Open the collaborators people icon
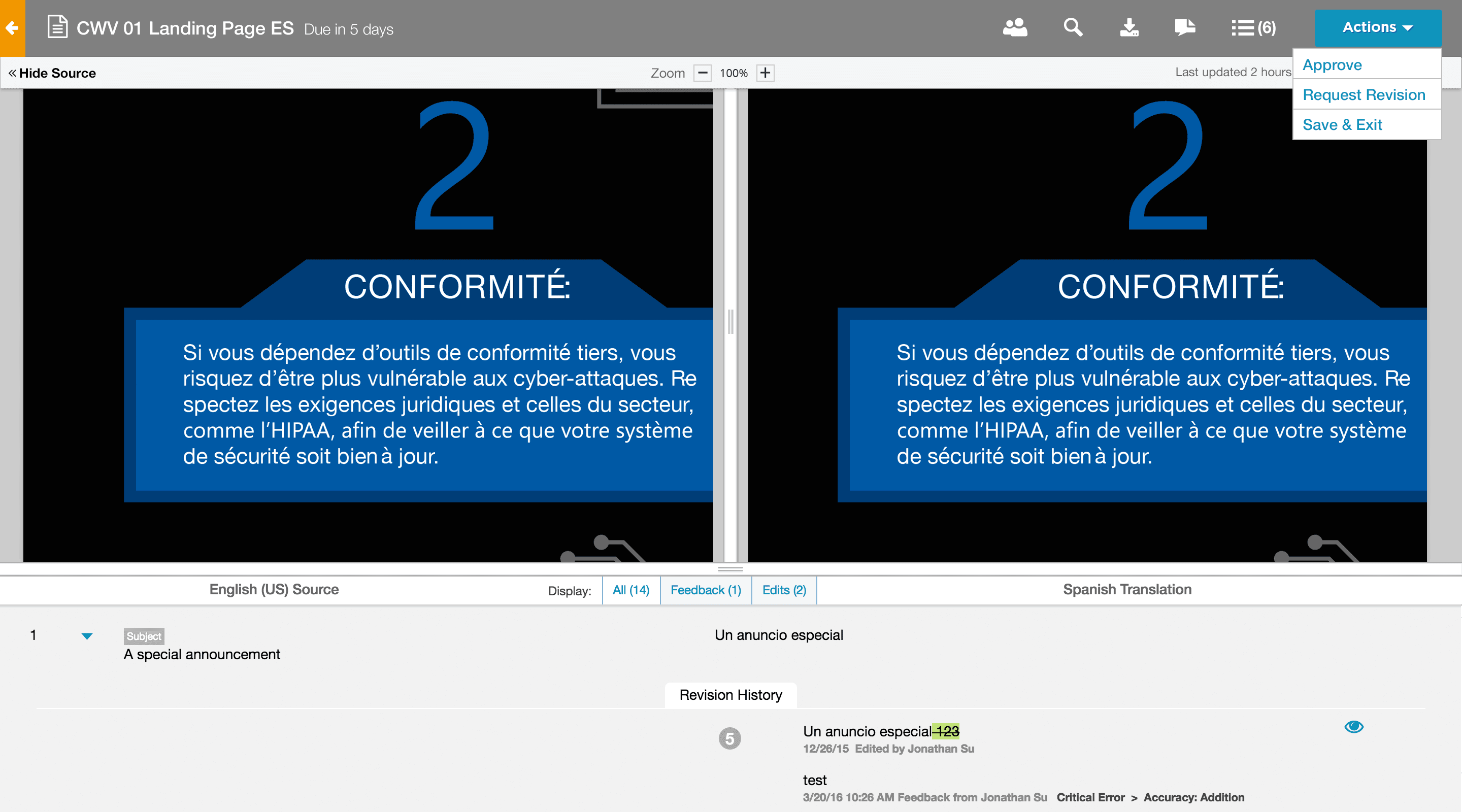 click(x=1015, y=28)
